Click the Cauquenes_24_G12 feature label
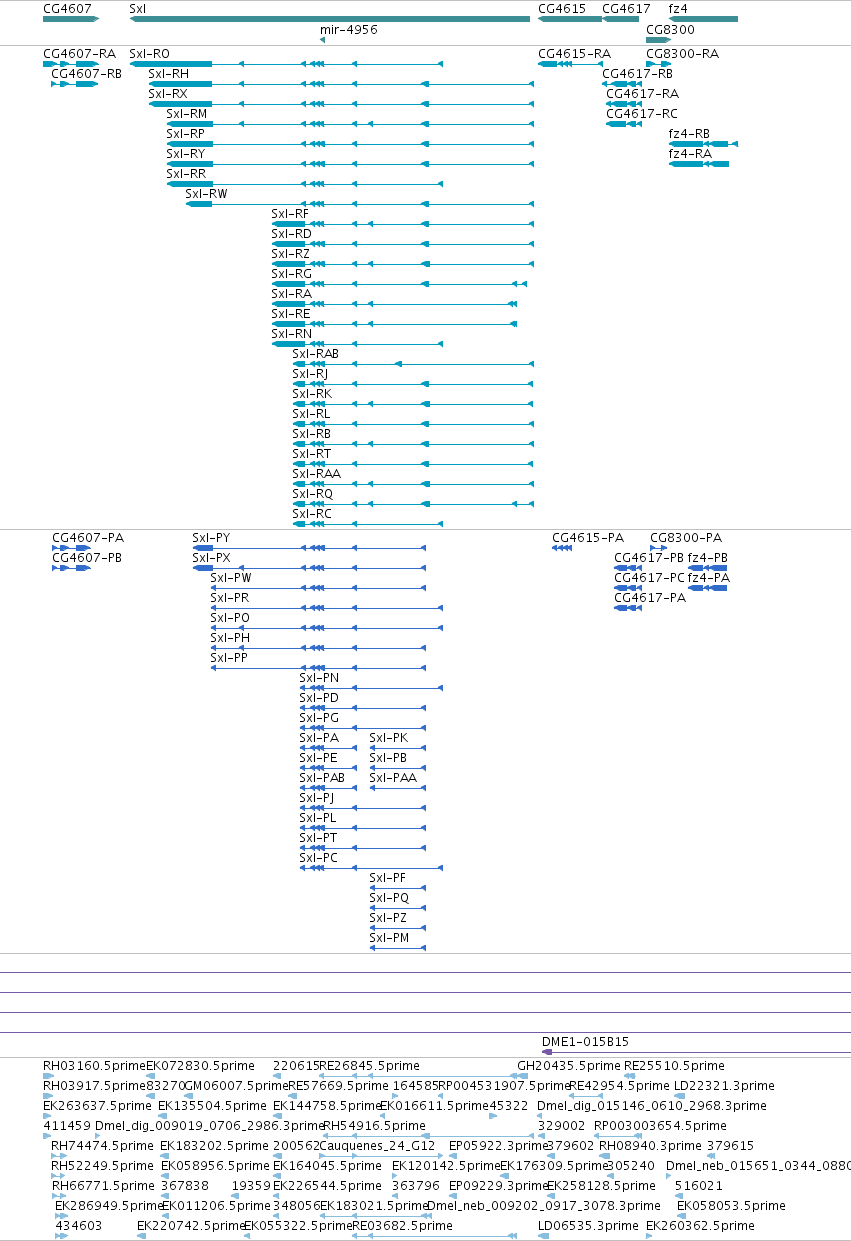The height and width of the screenshot is (1241, 851). pyautogui.click(x=377, y=1146)
